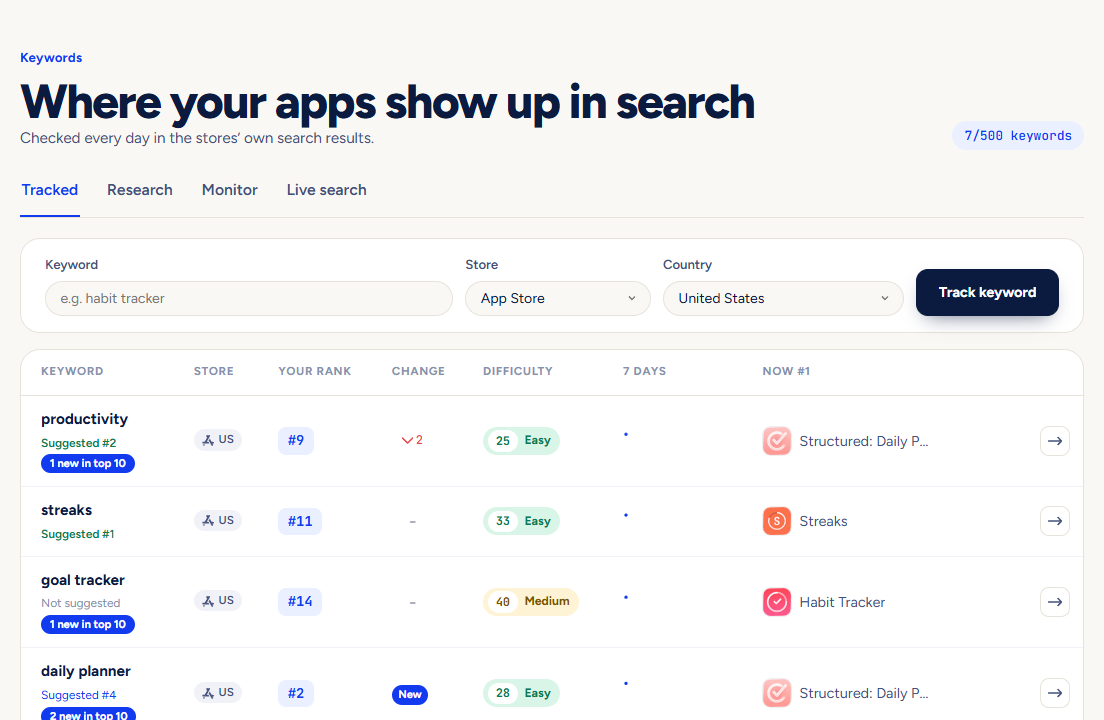
Task: Click the #2 rank value
Action: [x=296, y=693]
